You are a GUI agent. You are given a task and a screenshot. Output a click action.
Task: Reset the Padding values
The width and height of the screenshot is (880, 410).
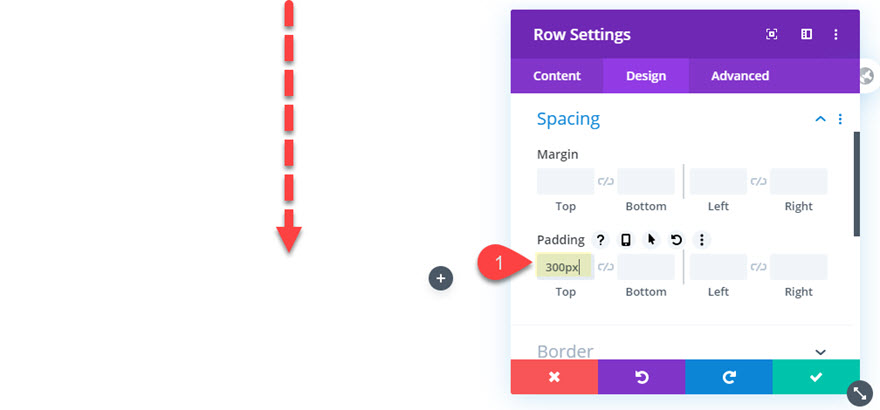click(676, 240)
